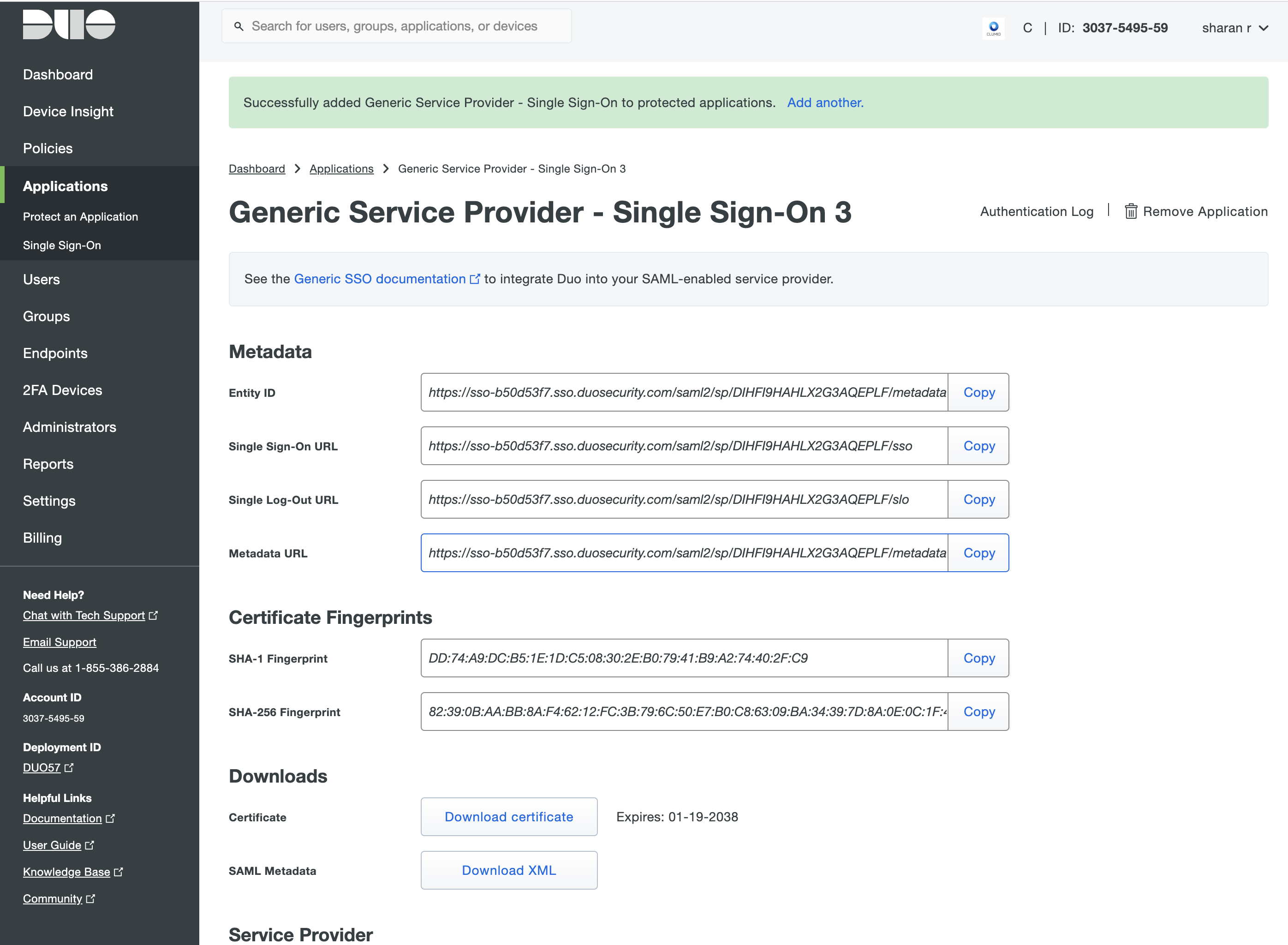
Task: Open the Authentication Log link
Action: [1036, 212]
